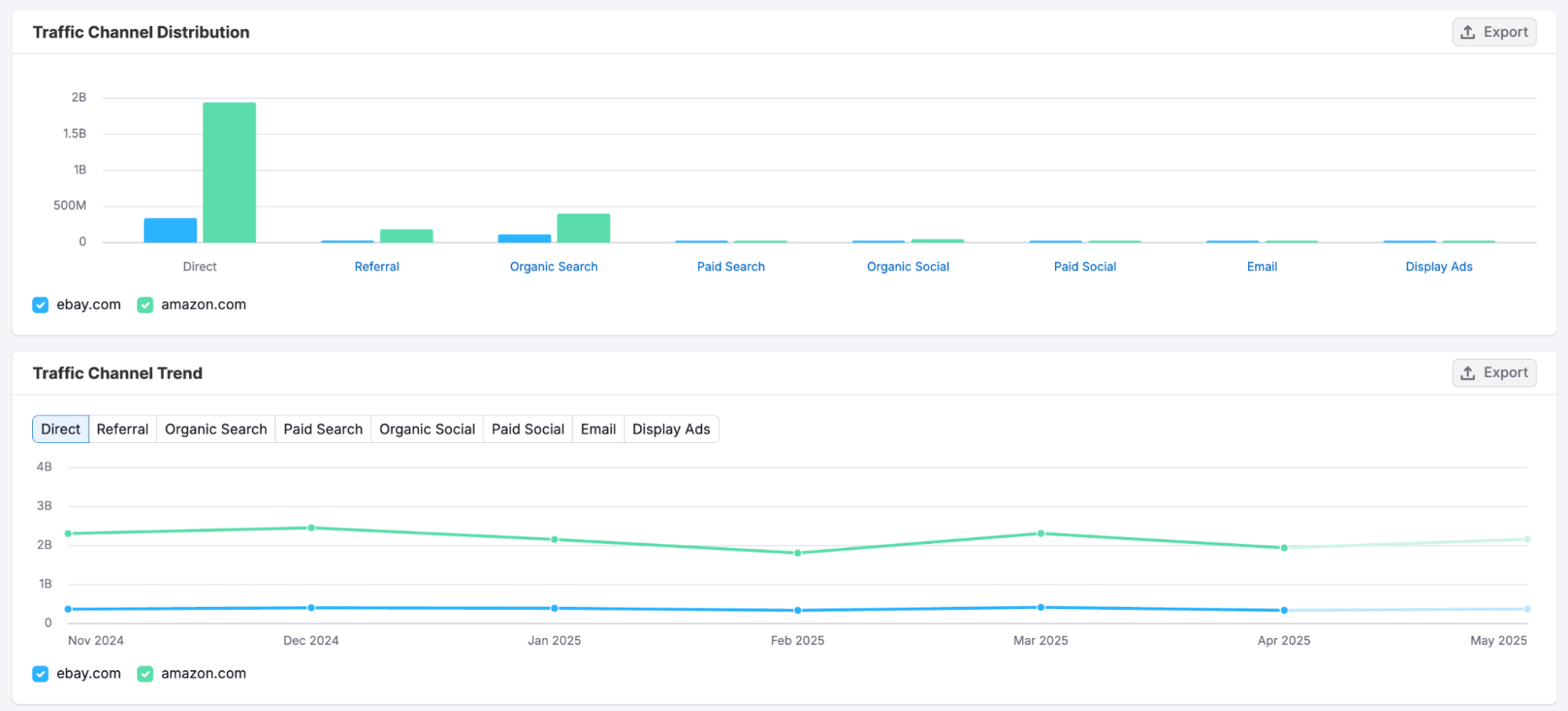The image size is (1568, 711).
Task: Toggle the amazon.com checkbox below the trend chart
Action: (144, 673)
